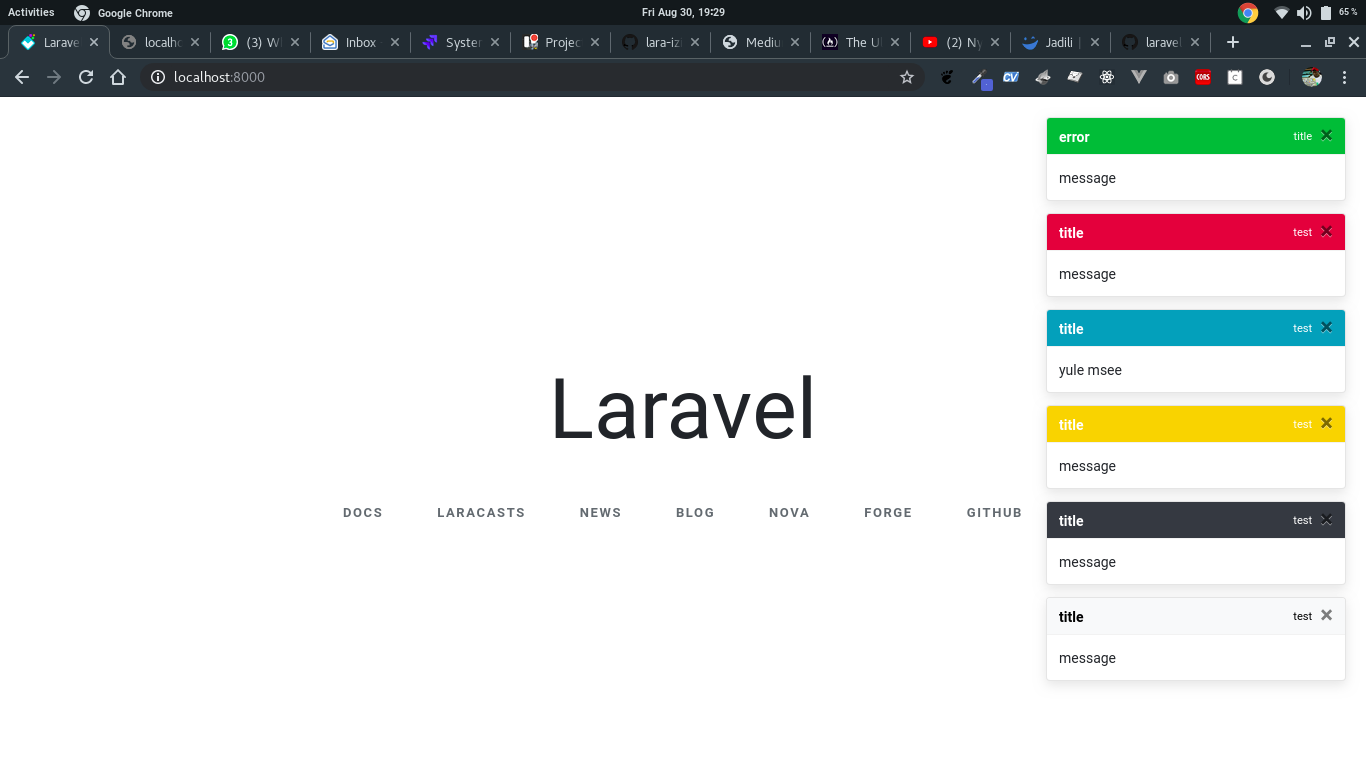Switch to the YouTube tab
Screen dimensions: 1366x768
954,42
